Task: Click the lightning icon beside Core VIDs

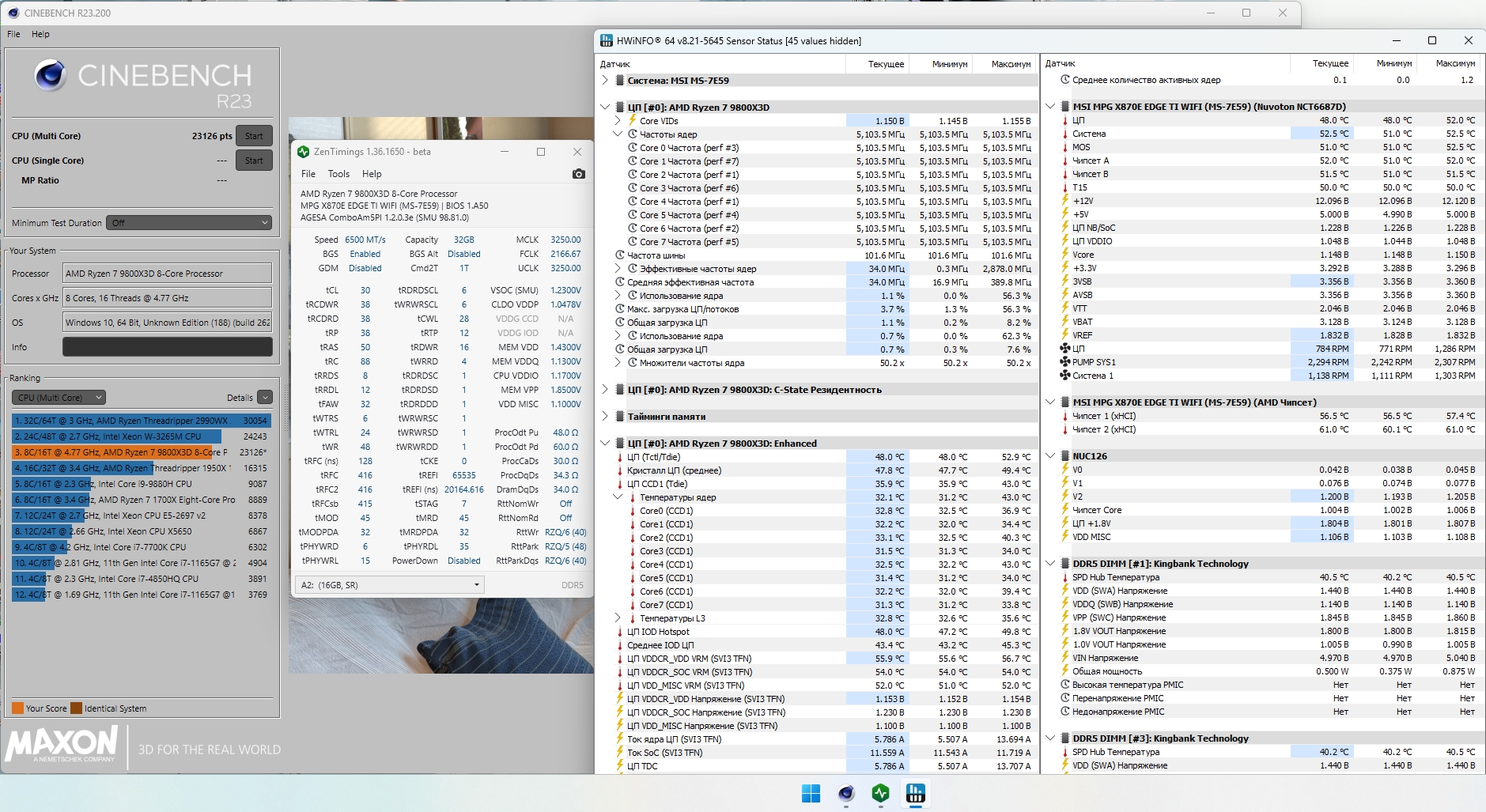Action: click(x=633, y=121)
